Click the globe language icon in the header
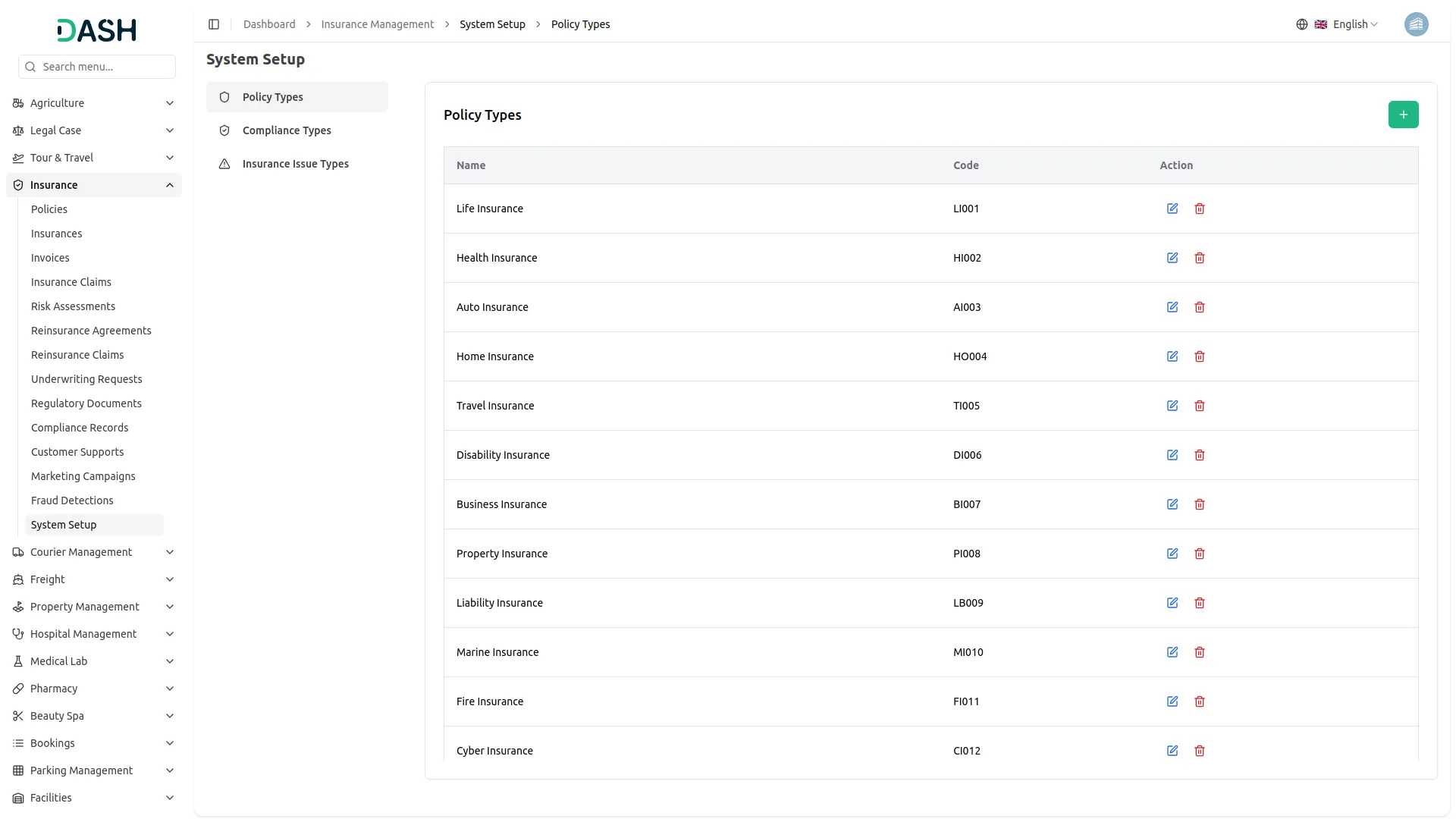 [1301, 24]
